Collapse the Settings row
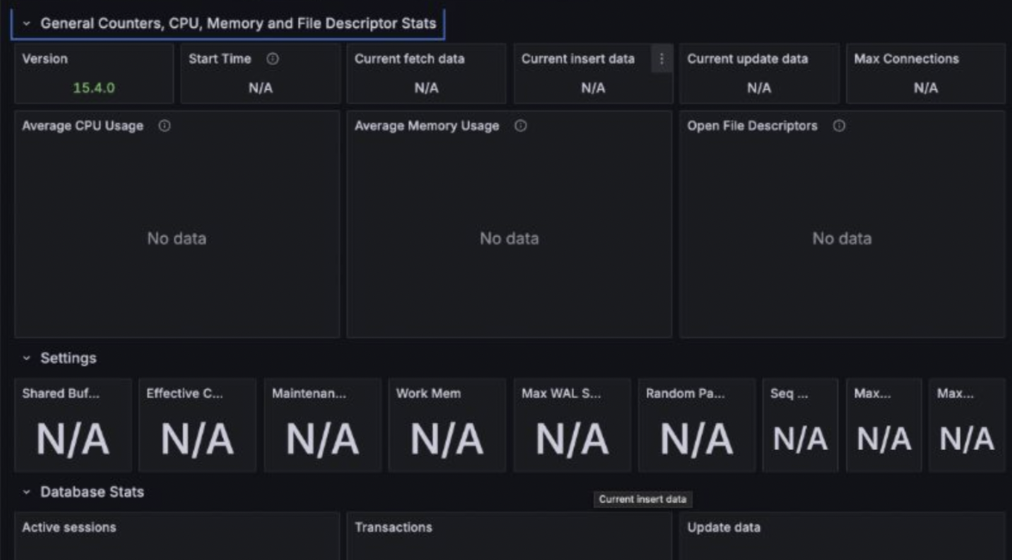The height and width of the screenshot is (560, 1012). click(x=27, y=358)
